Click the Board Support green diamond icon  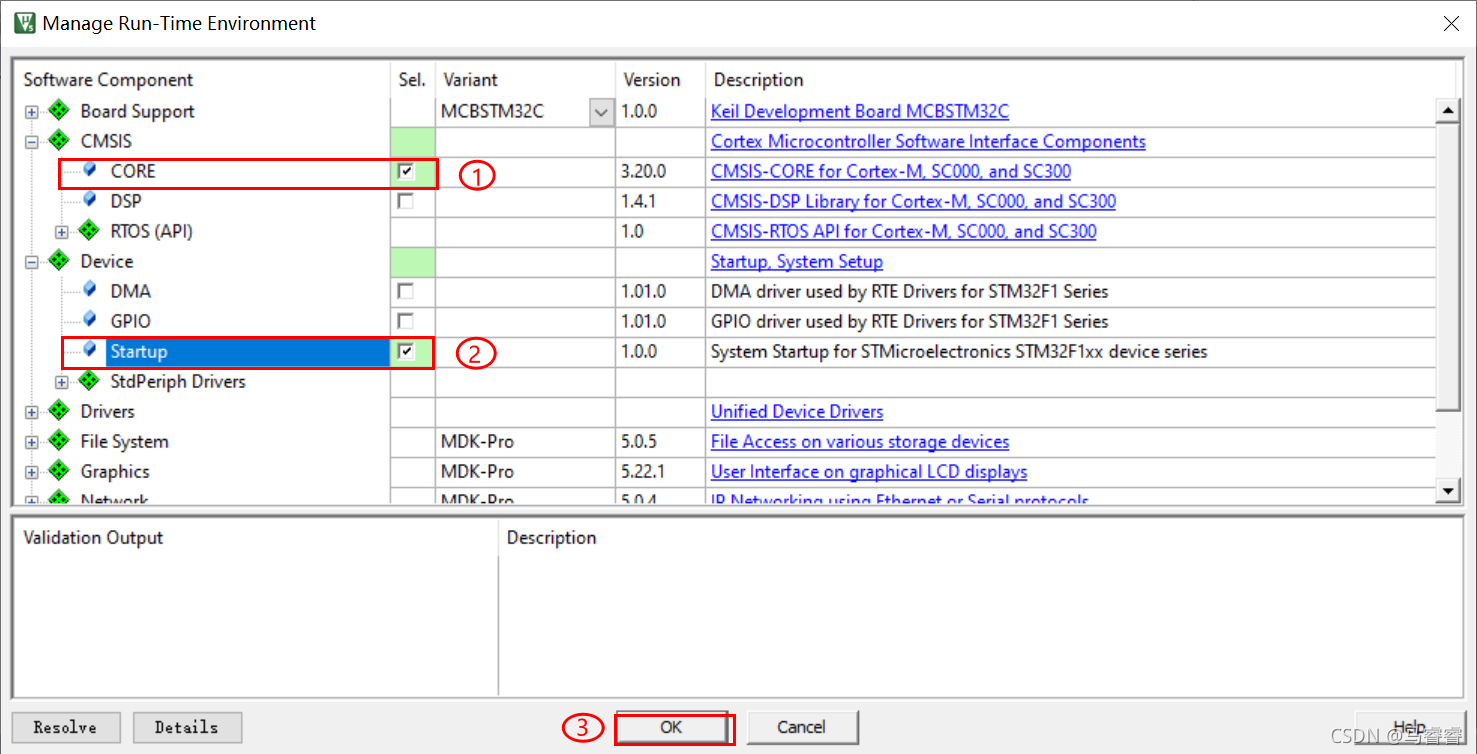click(x=59, y=111)
